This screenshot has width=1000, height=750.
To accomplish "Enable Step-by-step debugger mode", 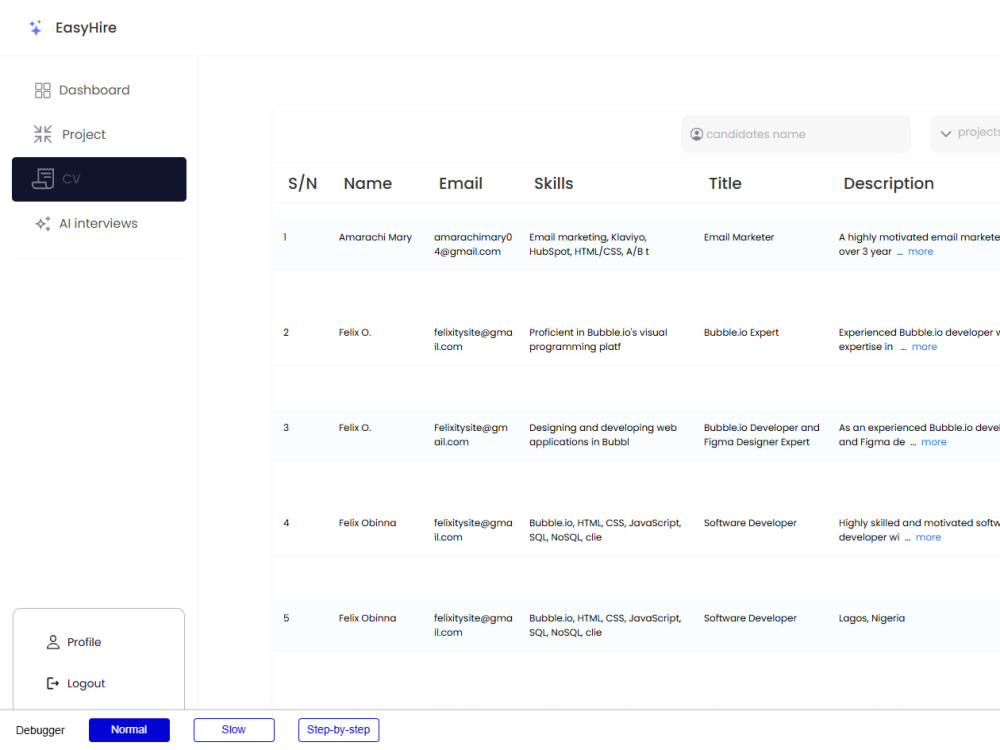I will point(339,730).
